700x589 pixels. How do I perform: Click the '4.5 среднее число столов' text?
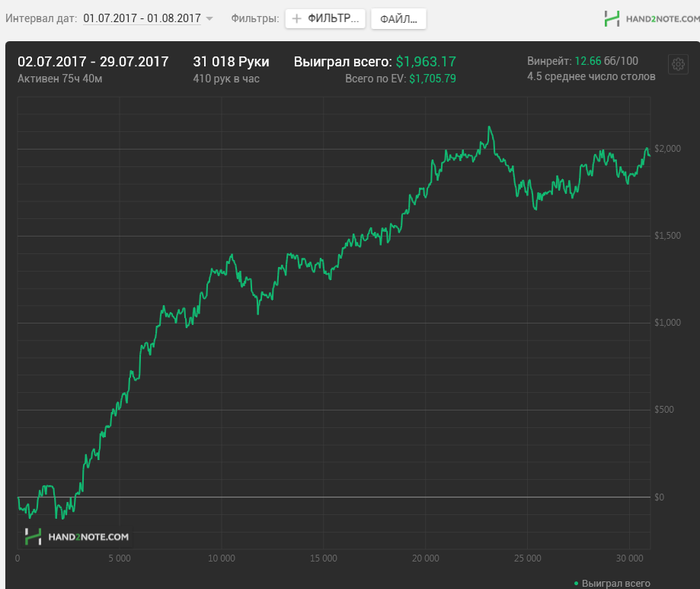click(591, 77)
